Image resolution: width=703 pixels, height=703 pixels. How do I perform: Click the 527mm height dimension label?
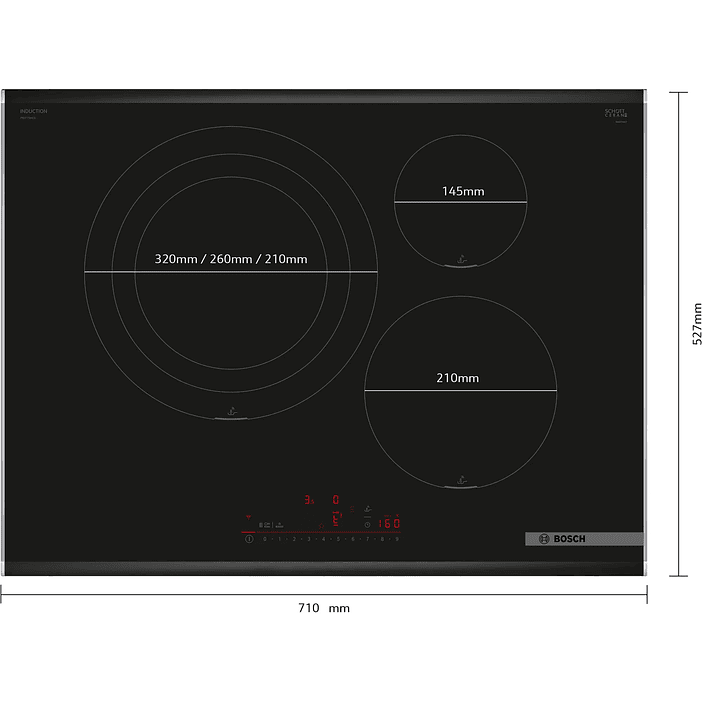[x=697, y=324]
